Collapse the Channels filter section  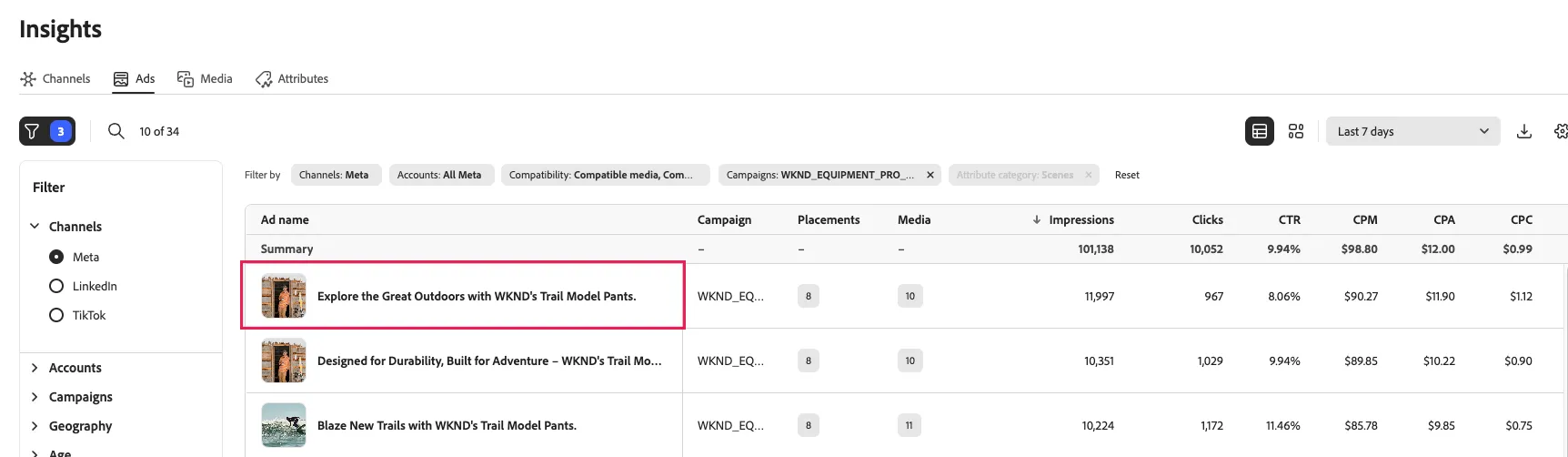[x=35, y=226]
